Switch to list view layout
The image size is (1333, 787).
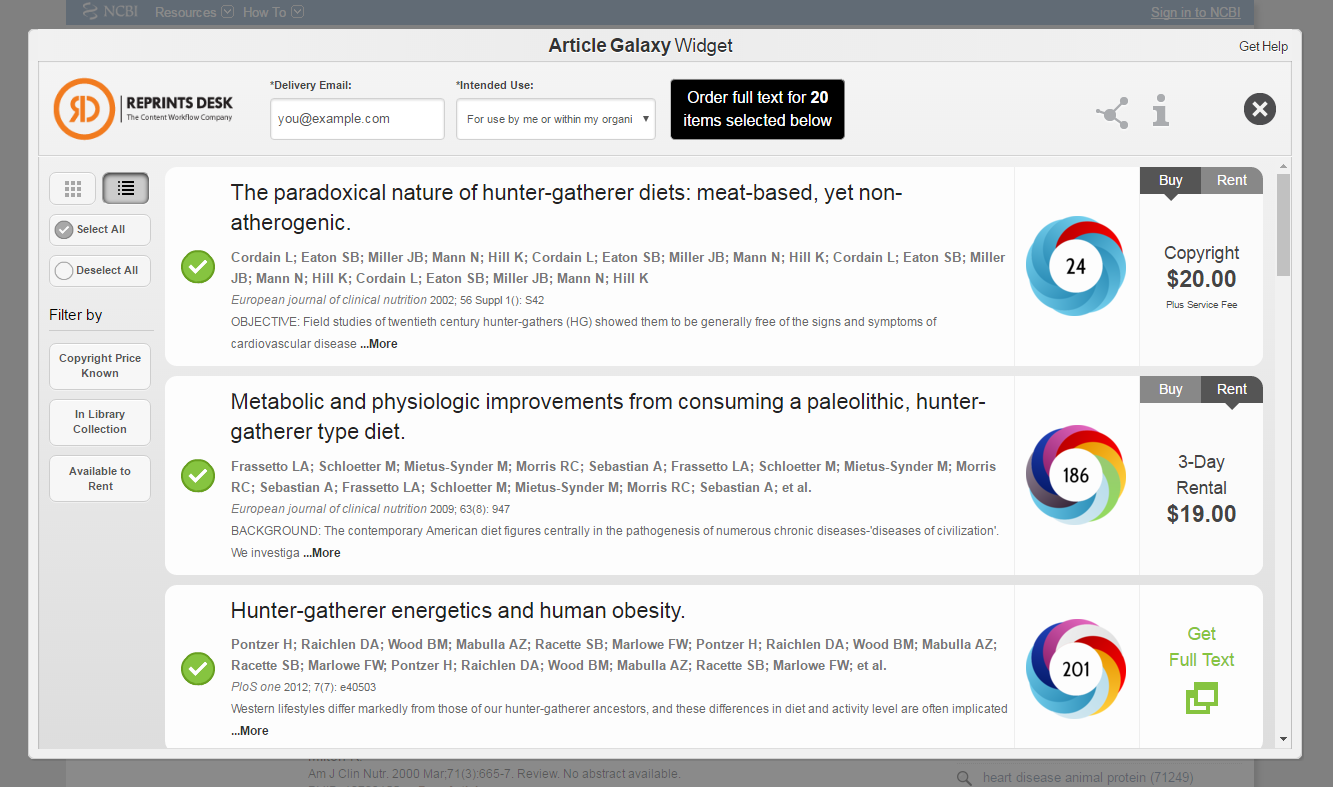[125, 187]
